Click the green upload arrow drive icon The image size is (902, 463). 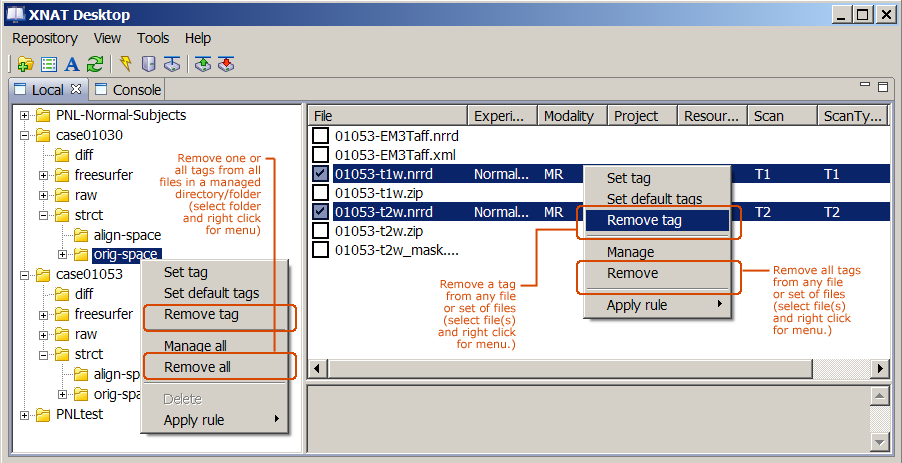202,64
